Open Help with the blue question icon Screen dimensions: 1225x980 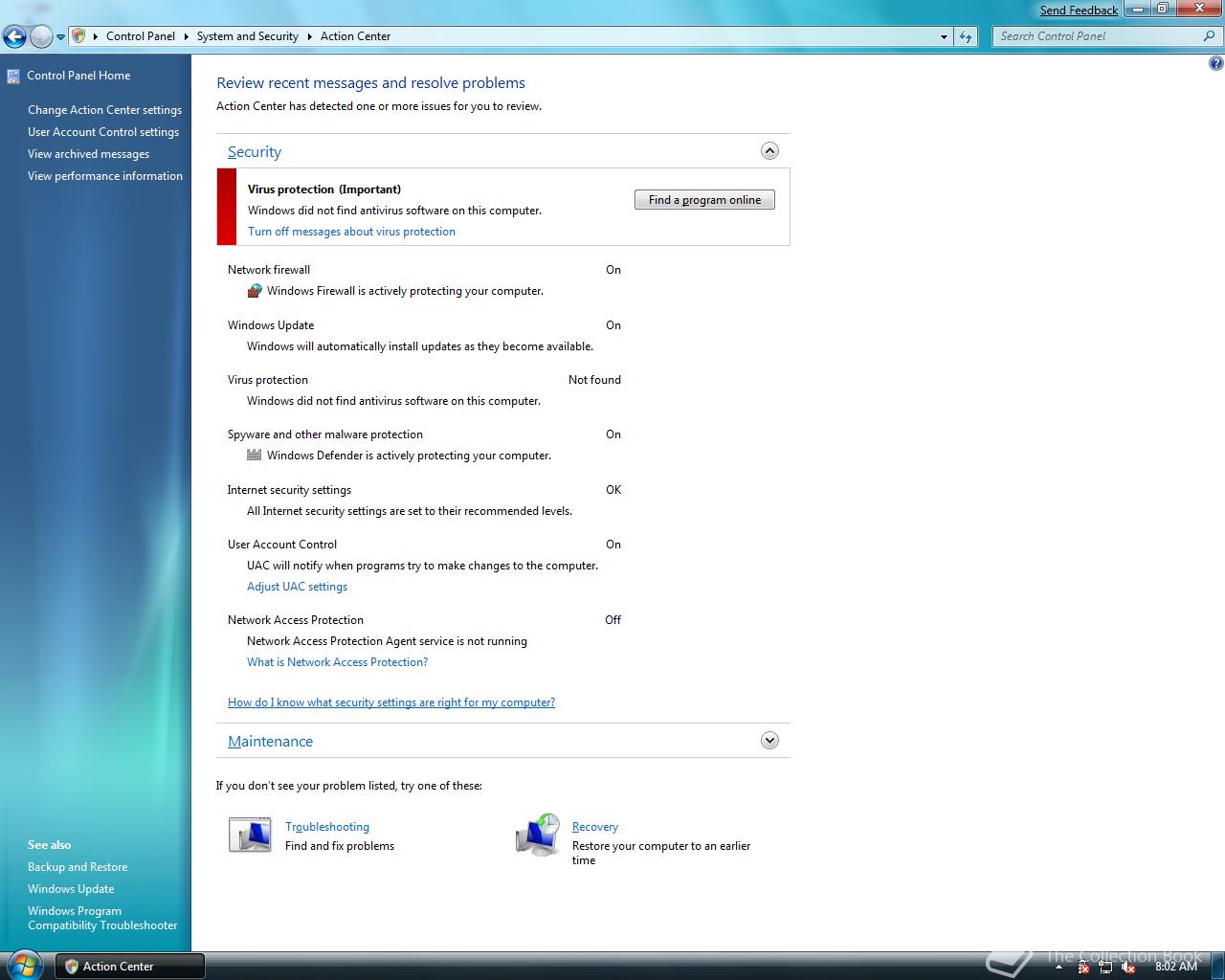tap(1215, 64)
